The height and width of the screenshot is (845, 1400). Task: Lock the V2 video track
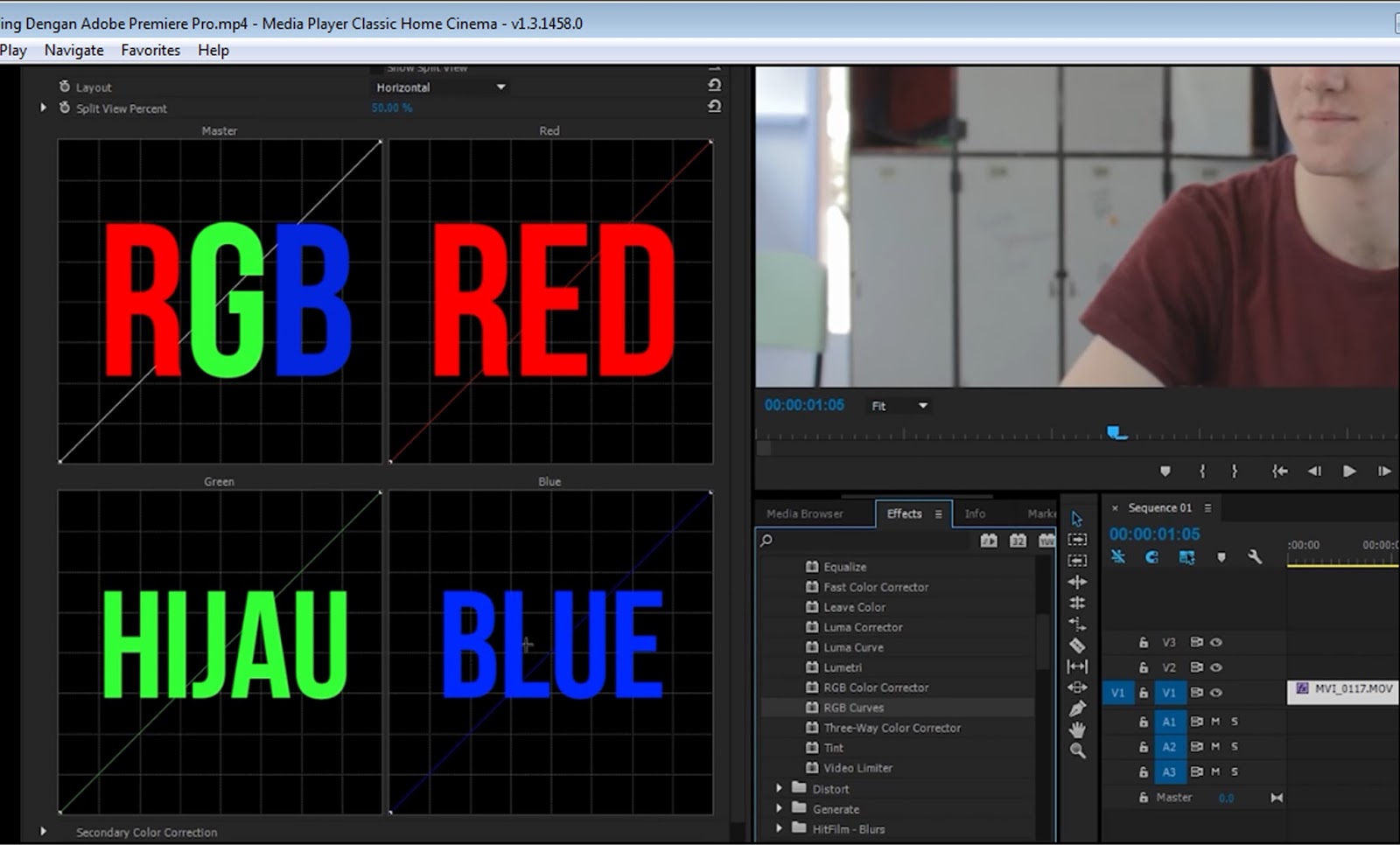coord(1144,667)
